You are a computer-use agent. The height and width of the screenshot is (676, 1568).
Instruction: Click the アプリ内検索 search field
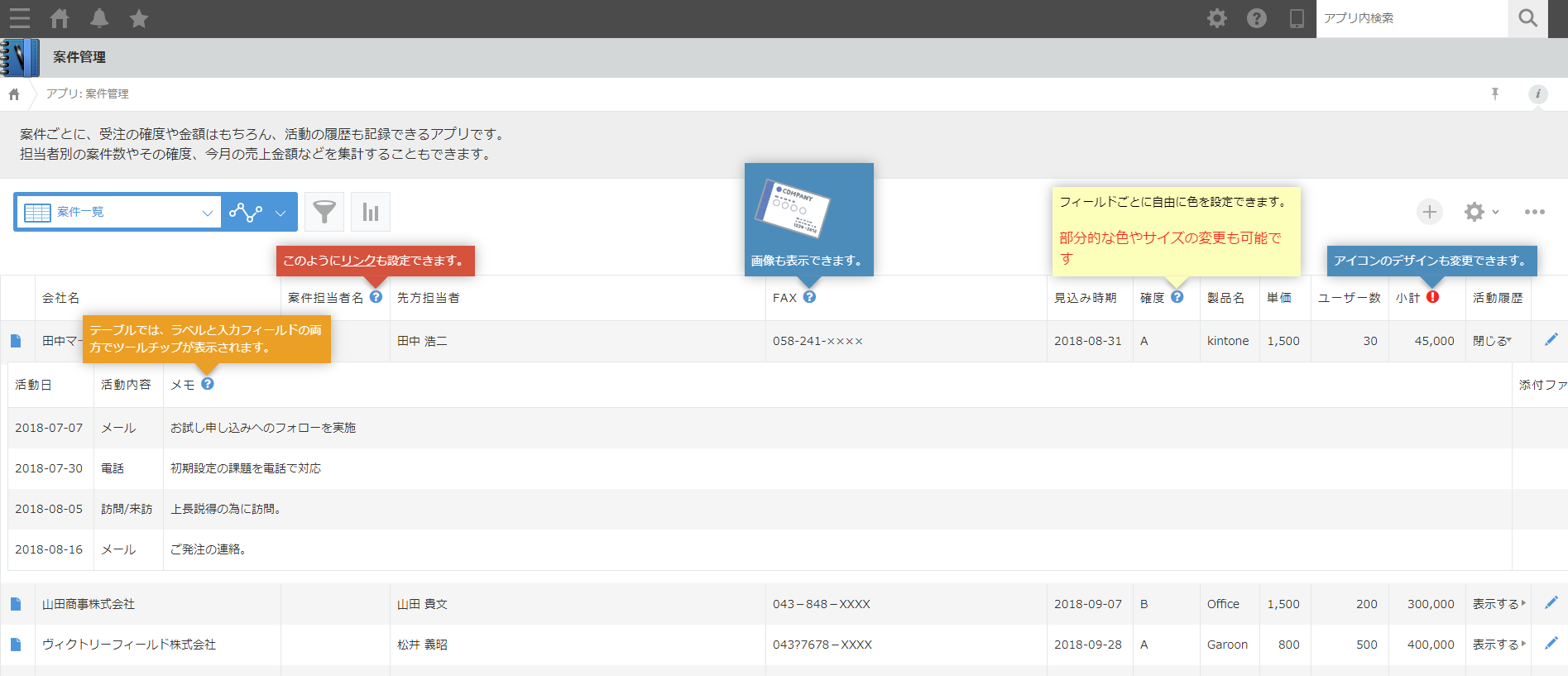point(1411,18)
